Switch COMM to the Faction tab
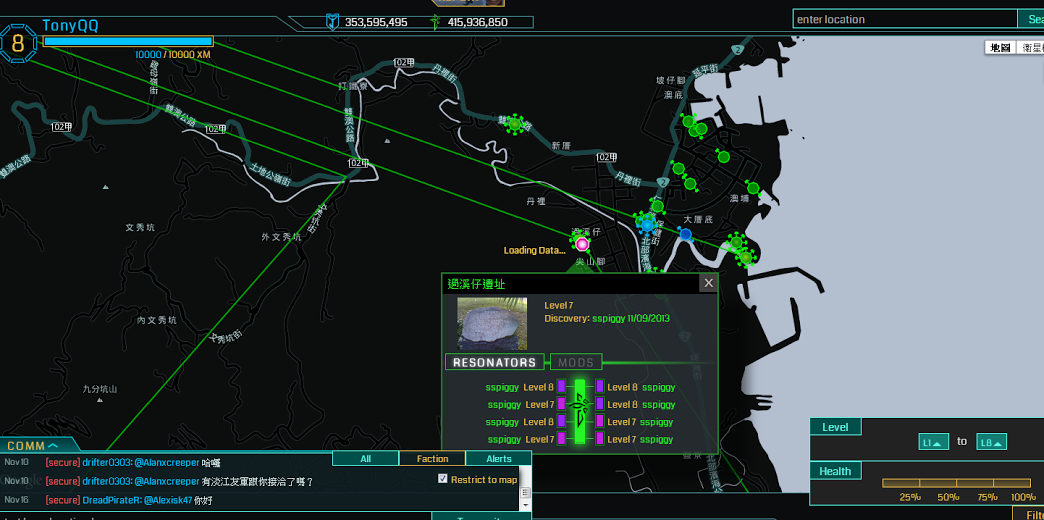Image resolution: width=1044 pixels, height=520 pixels. 432,458
